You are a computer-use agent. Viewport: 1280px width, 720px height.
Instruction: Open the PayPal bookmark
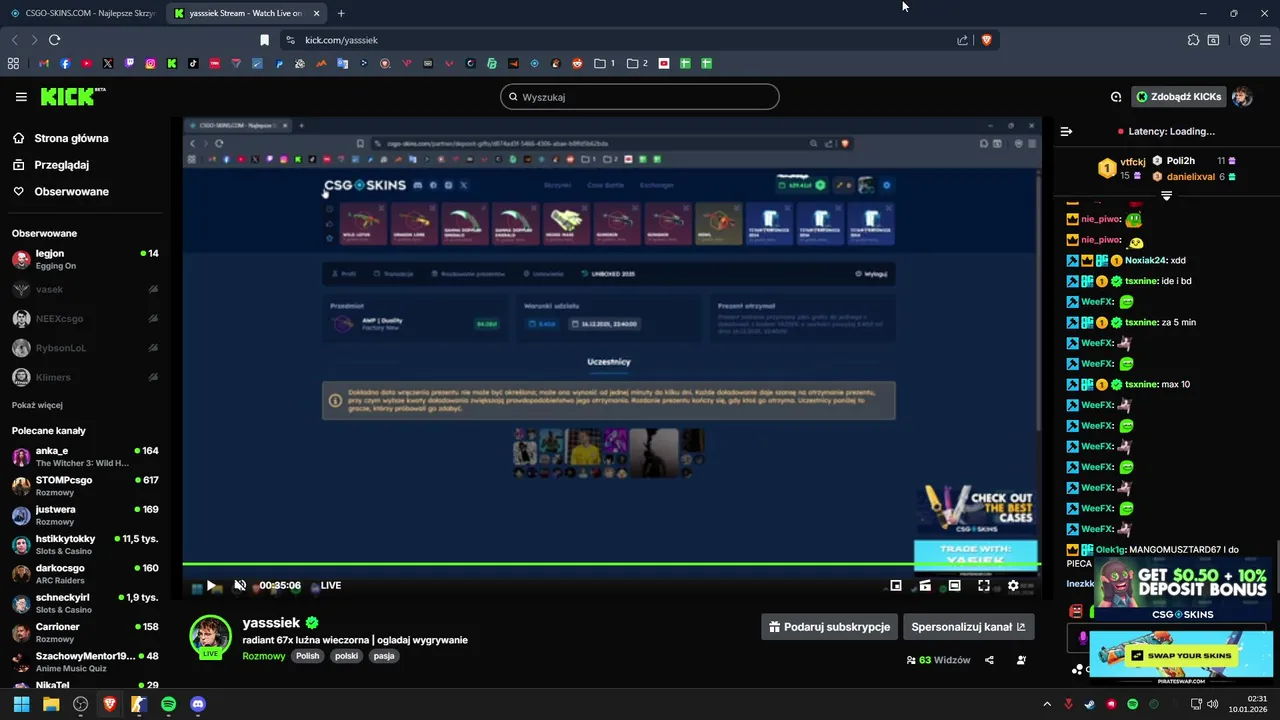[x=279, y=63]
